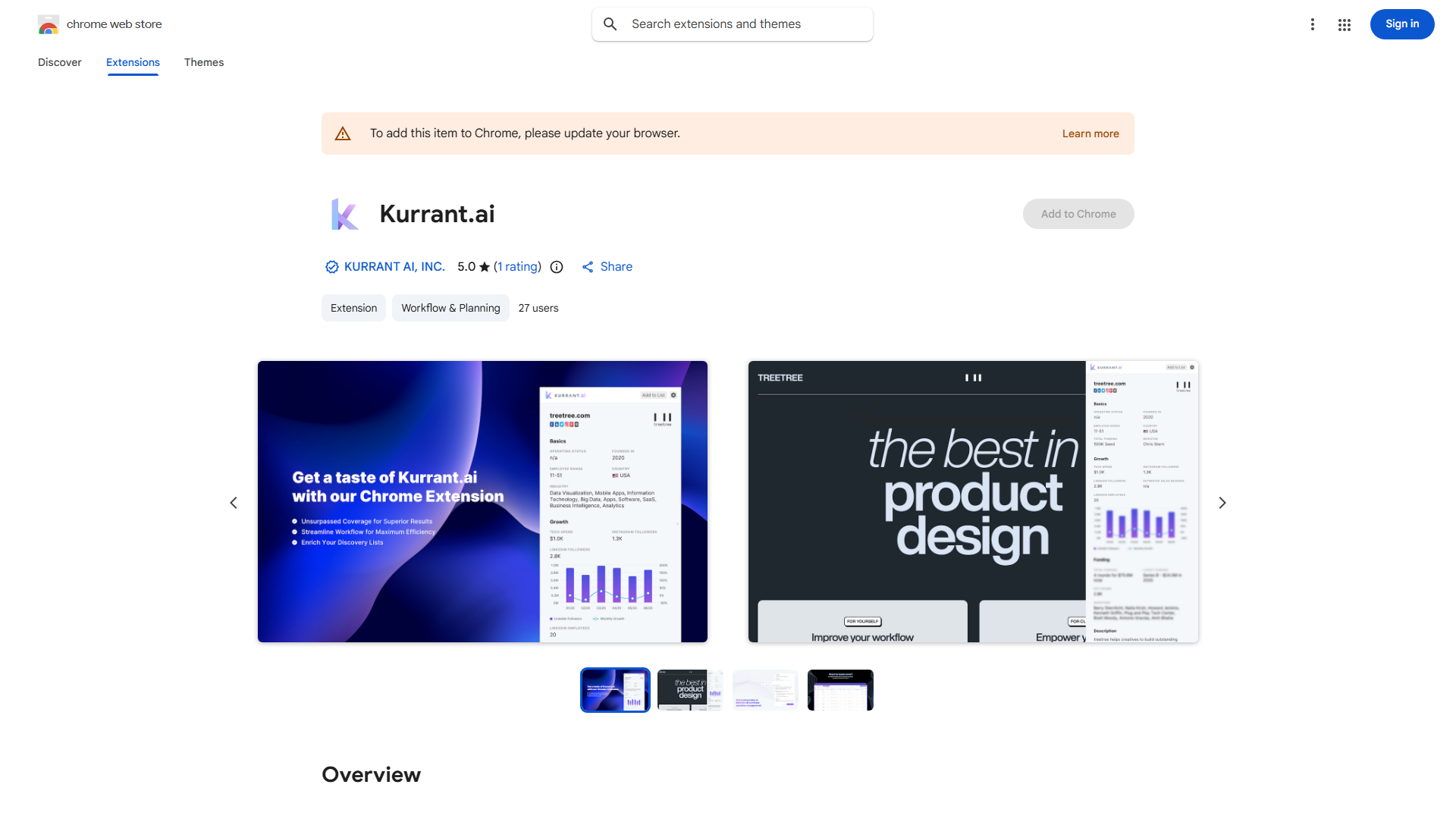
Task: Click the warning triangle in the update banner
Action: coord(343,133)
